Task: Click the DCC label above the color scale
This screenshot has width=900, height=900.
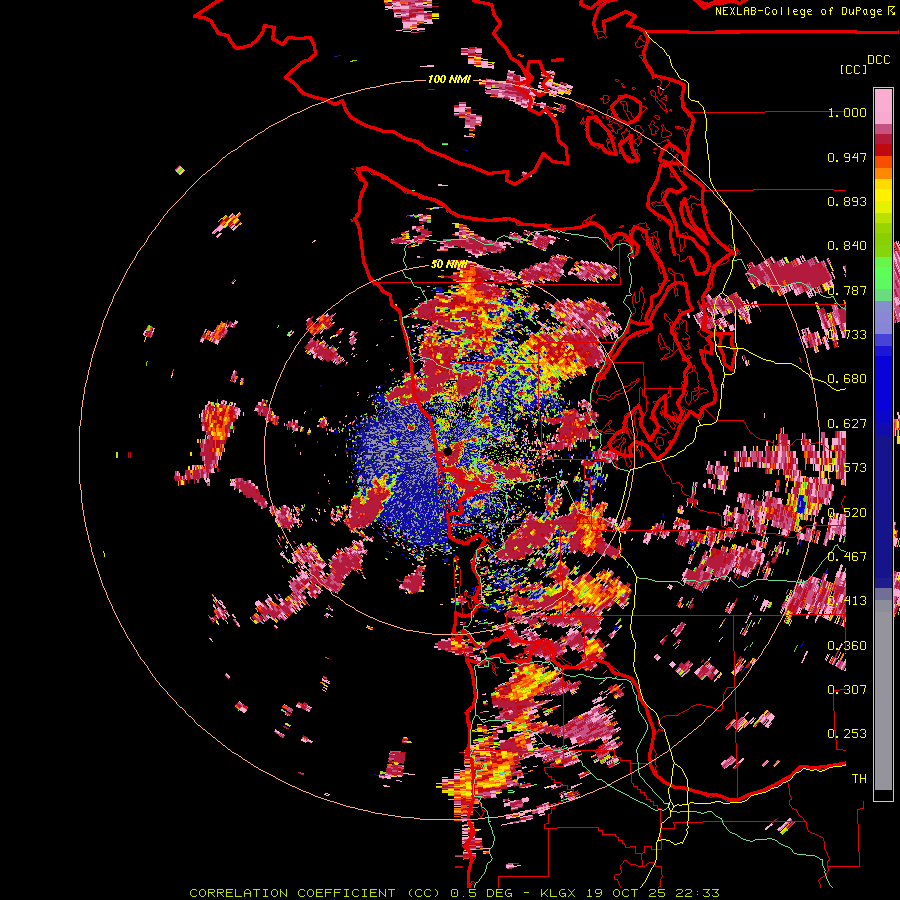Action: (x=878, y=60)
